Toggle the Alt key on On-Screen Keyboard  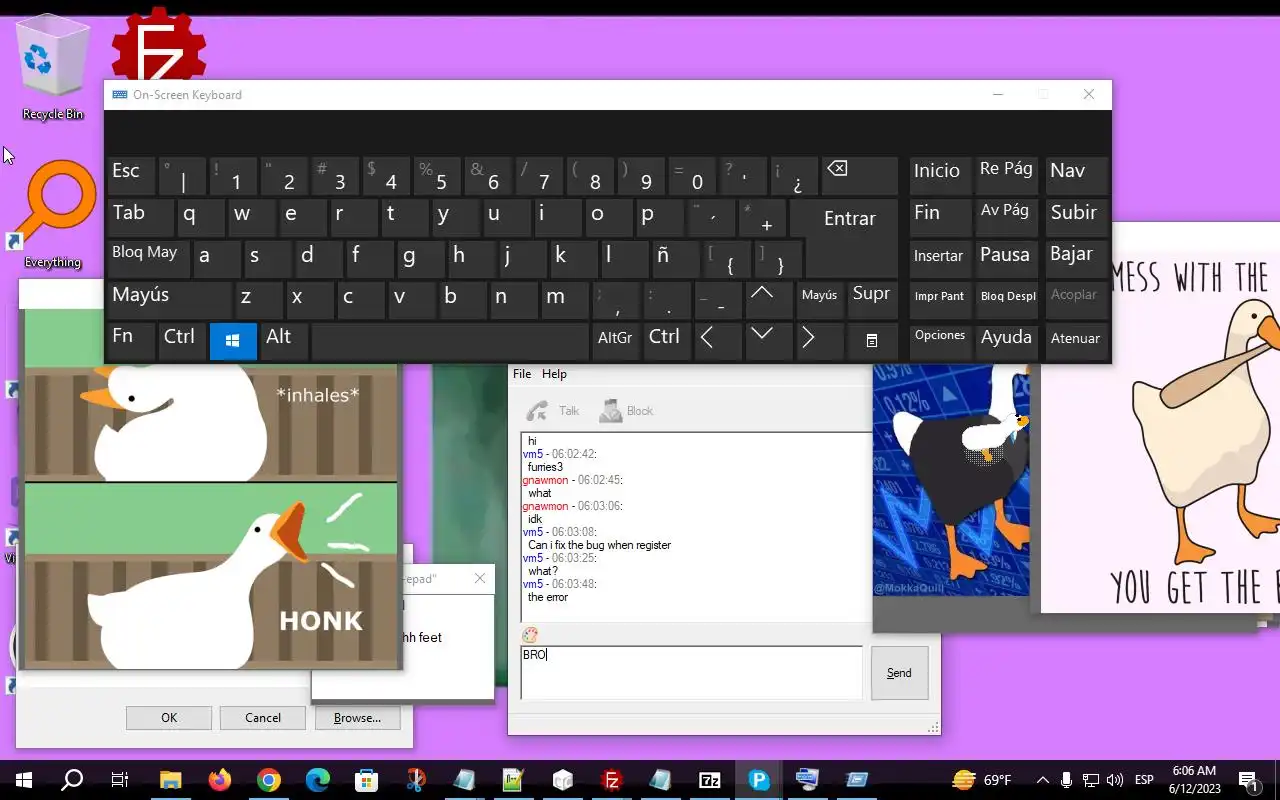[284, 340]
